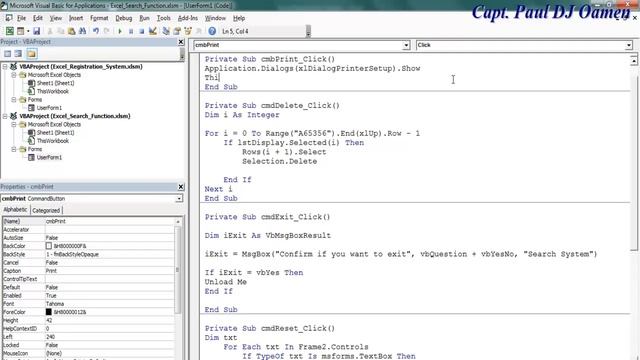640x360 pixels.
Task: Open the File menu
Action: click(21, 18)
